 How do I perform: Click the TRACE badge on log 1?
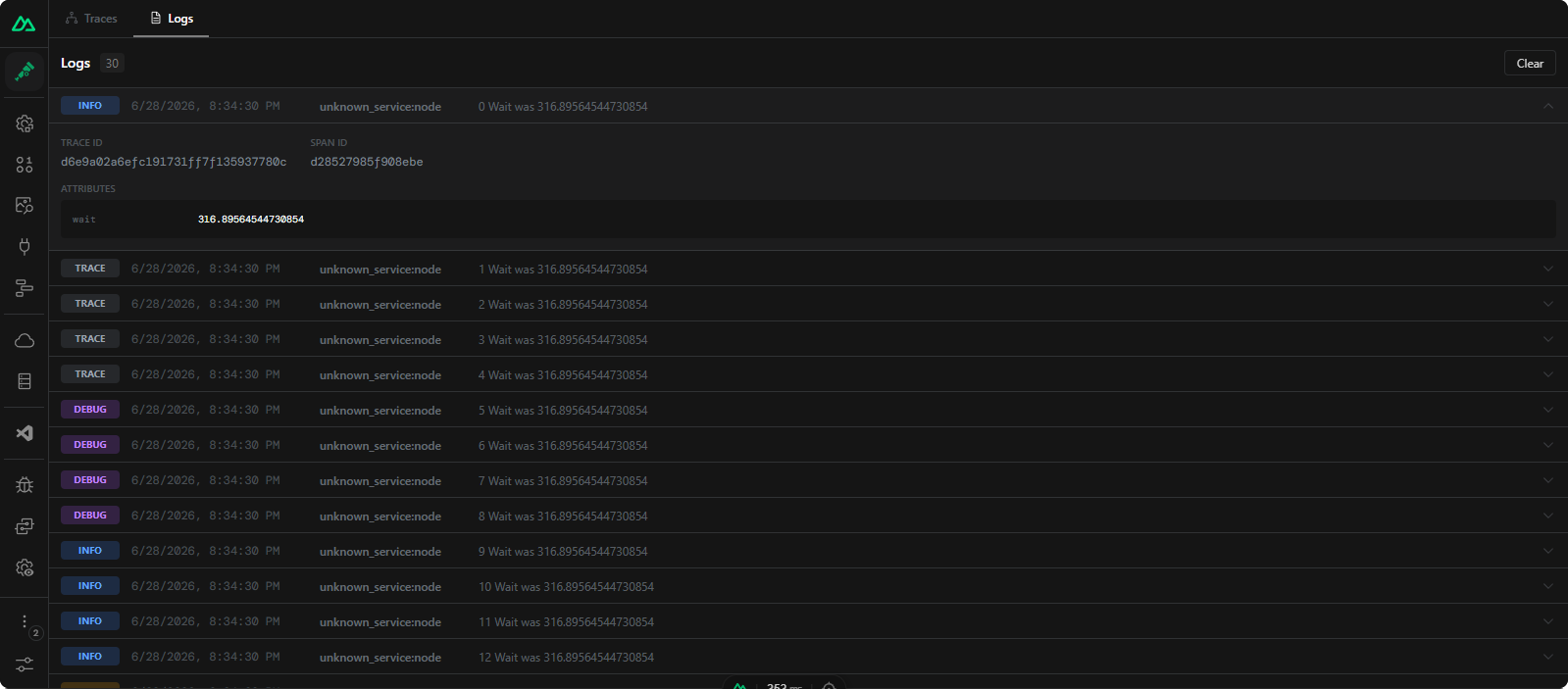(x=90, y=269)
